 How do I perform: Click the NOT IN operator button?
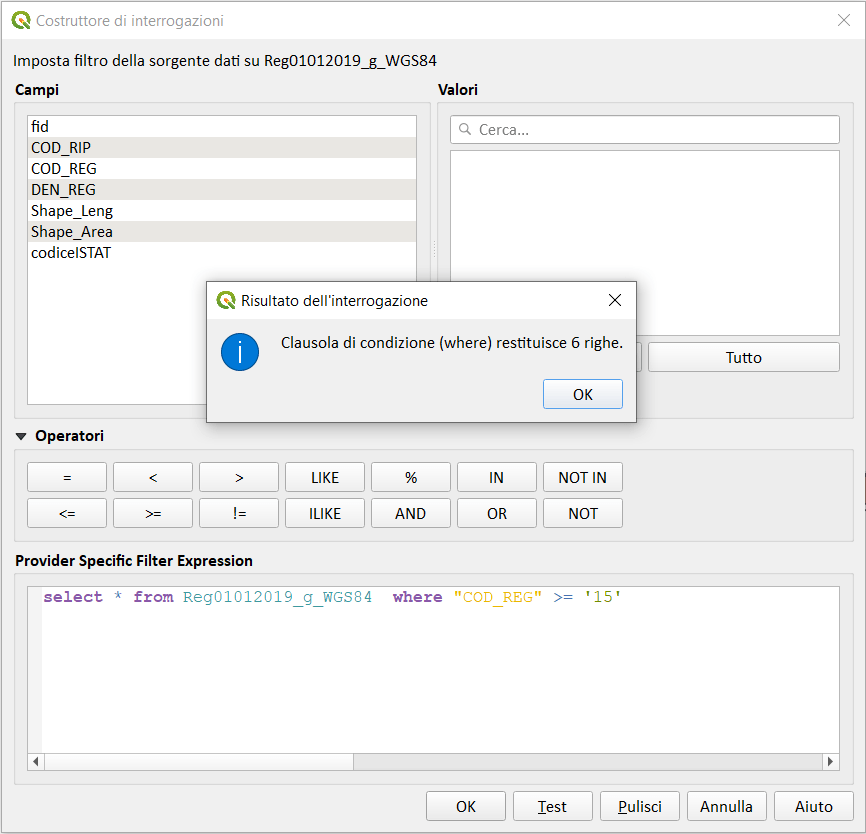(582, 477)
